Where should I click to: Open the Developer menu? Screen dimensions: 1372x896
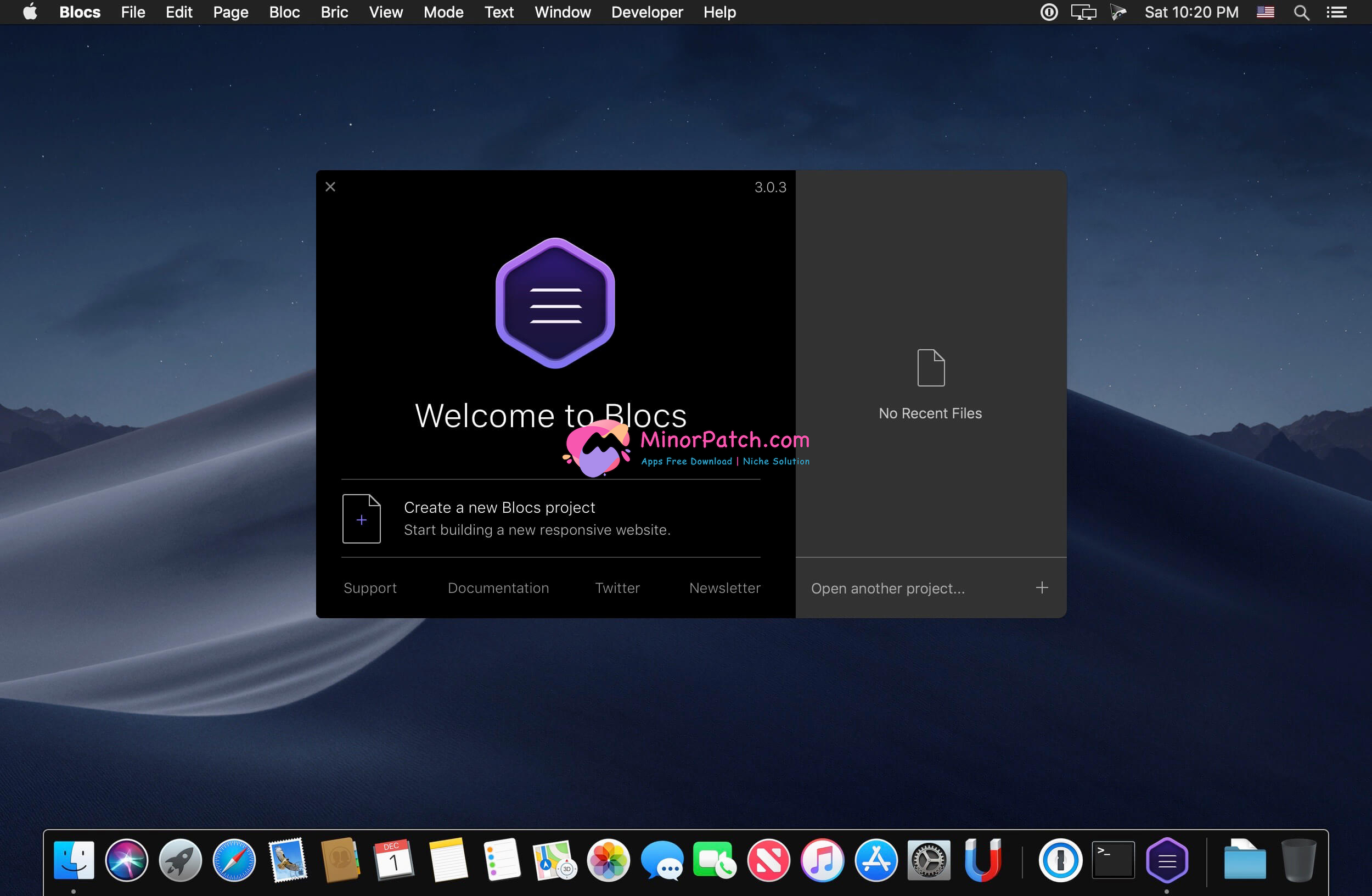click(647, 12)
